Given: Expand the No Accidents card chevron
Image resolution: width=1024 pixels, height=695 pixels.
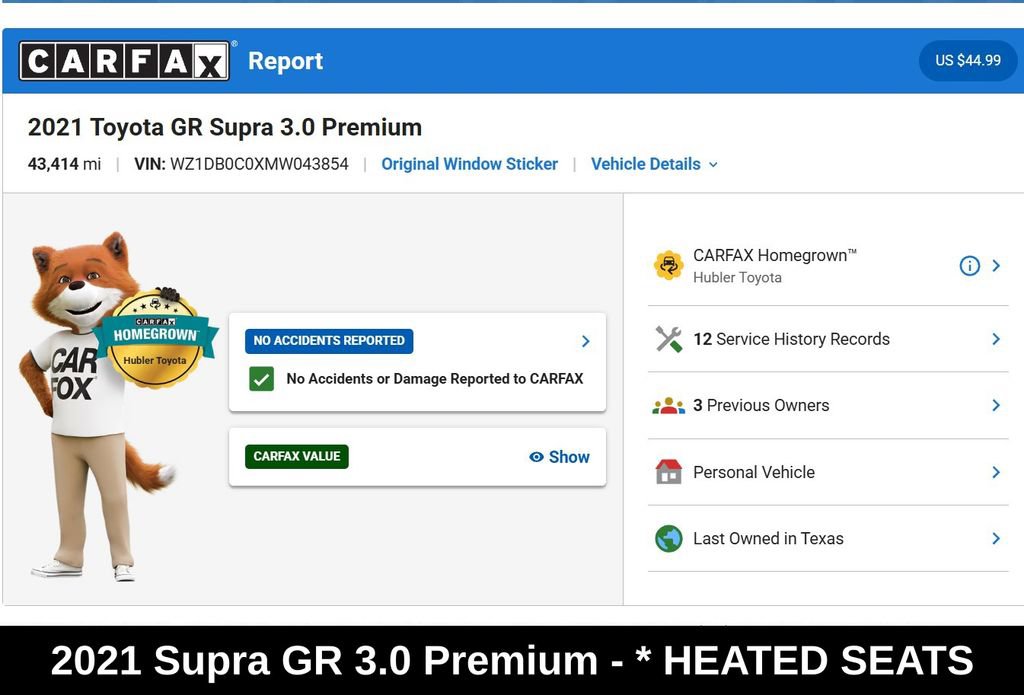Looking at the screenshot, I should click(x=586, y=341).
